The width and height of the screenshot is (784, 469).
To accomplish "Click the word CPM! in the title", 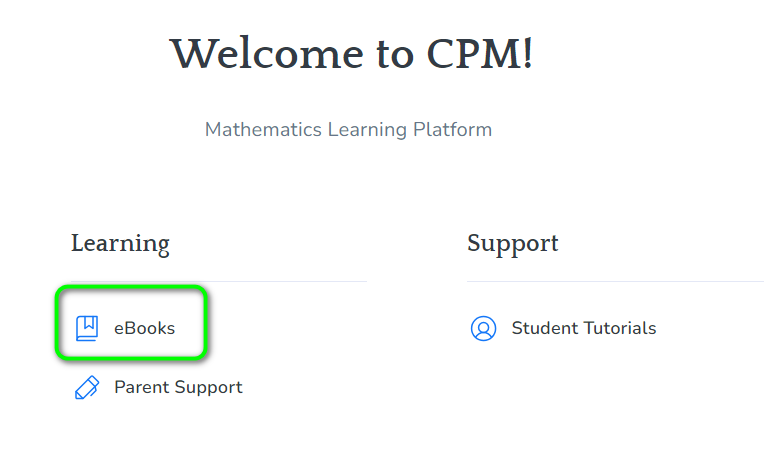I will 480,54.
